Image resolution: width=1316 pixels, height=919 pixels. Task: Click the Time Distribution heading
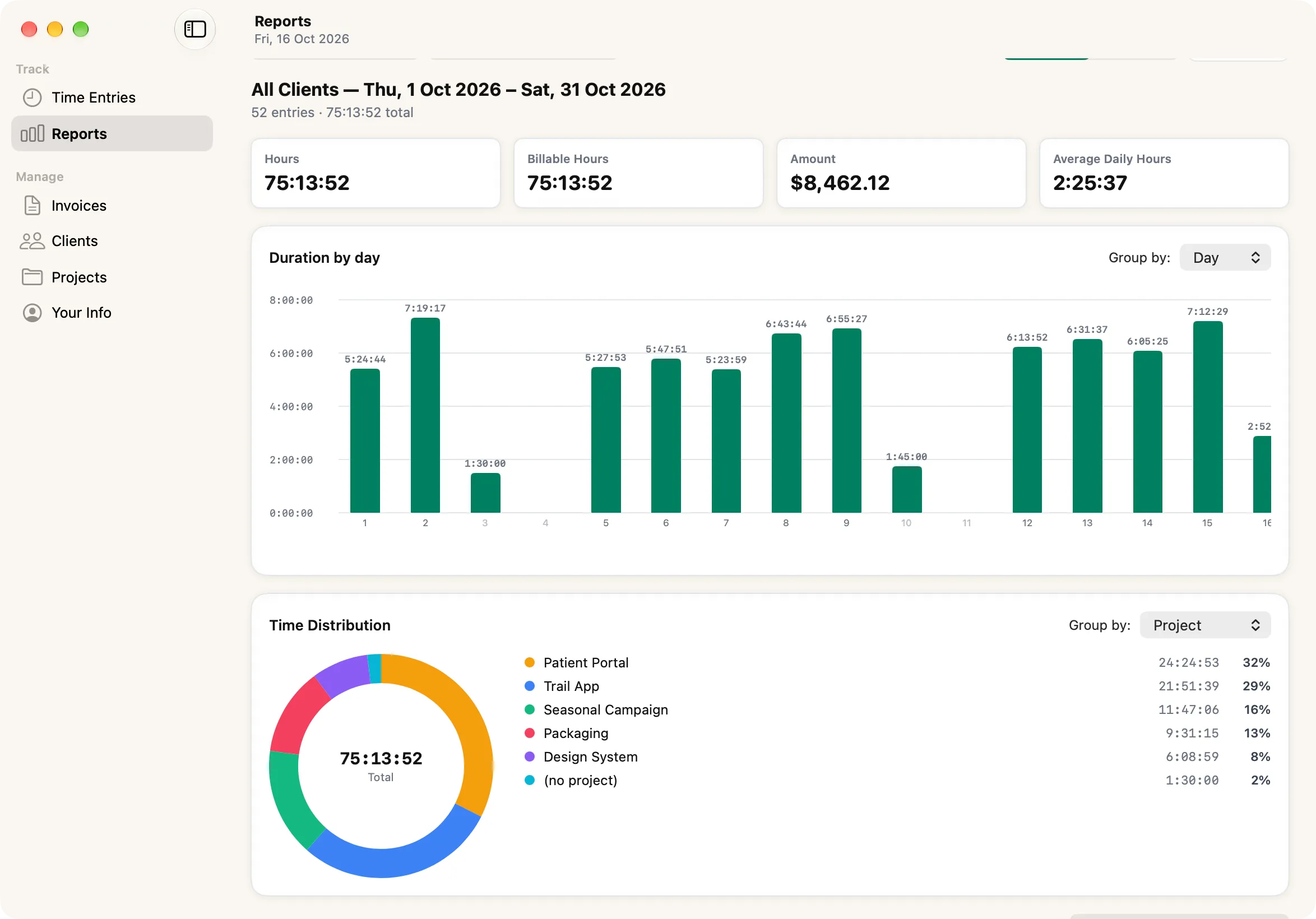(x=330, y=625)
